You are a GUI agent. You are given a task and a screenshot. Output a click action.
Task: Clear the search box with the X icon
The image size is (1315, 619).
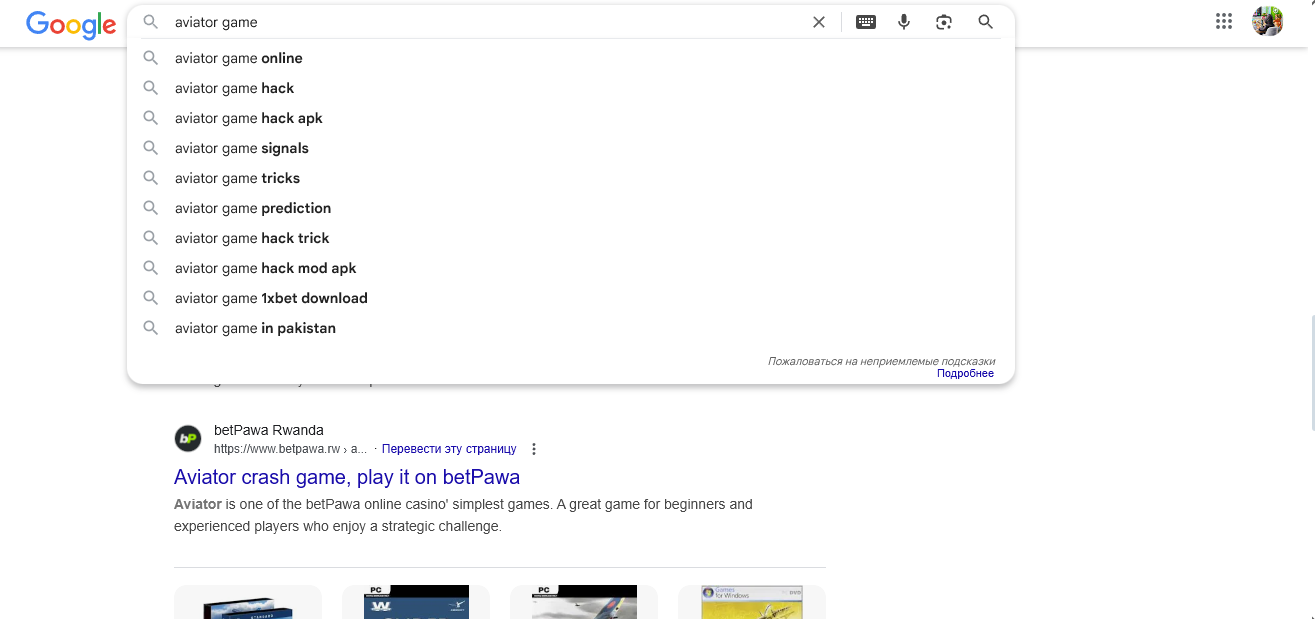(819, 22)
